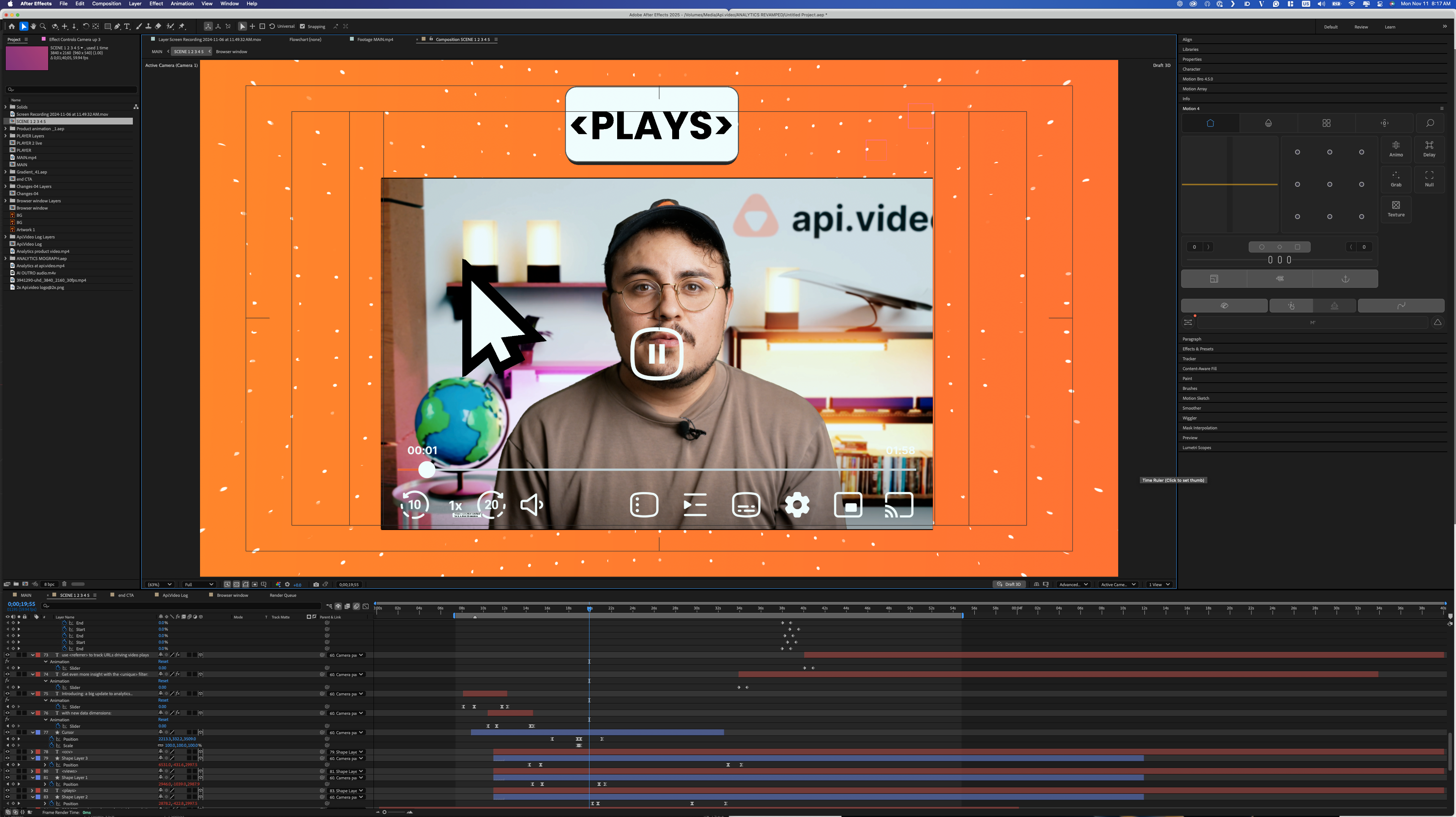Screen dimensions: 1456x817
Task: Switch to the Review workspace
Action: click(x=1361, y=27)
